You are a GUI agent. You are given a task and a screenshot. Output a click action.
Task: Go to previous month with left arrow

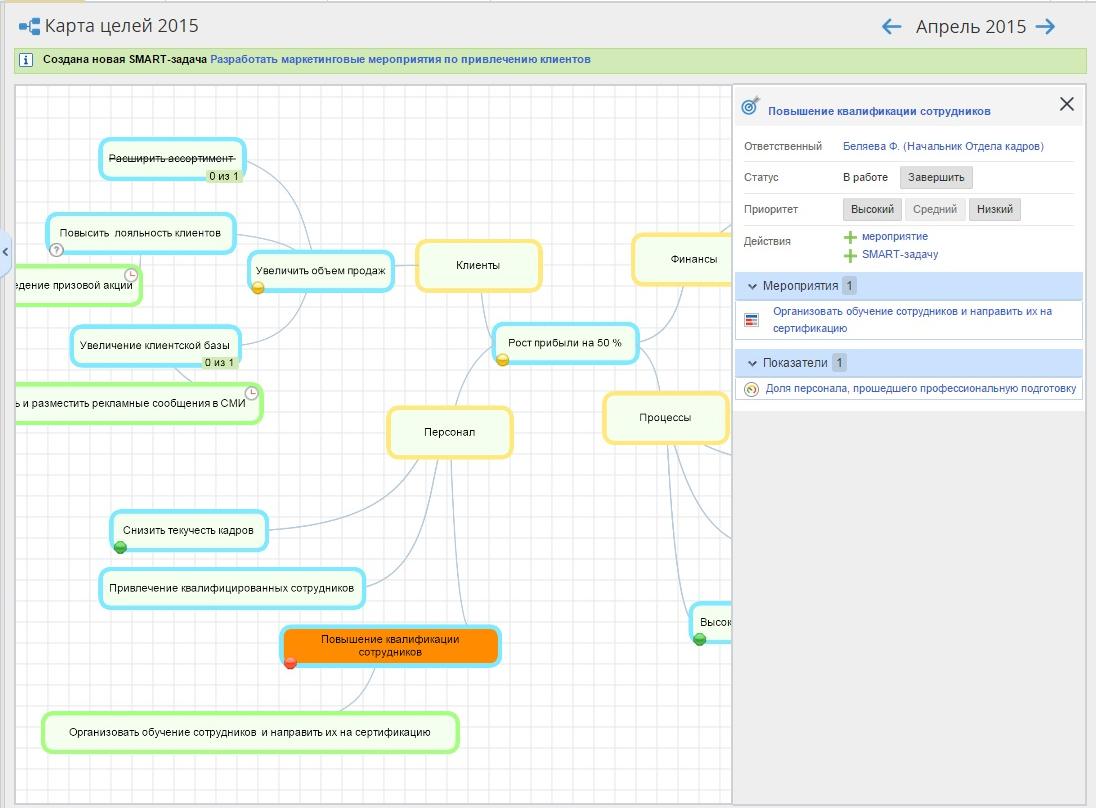pyautogui.click(x=891, y=27)
